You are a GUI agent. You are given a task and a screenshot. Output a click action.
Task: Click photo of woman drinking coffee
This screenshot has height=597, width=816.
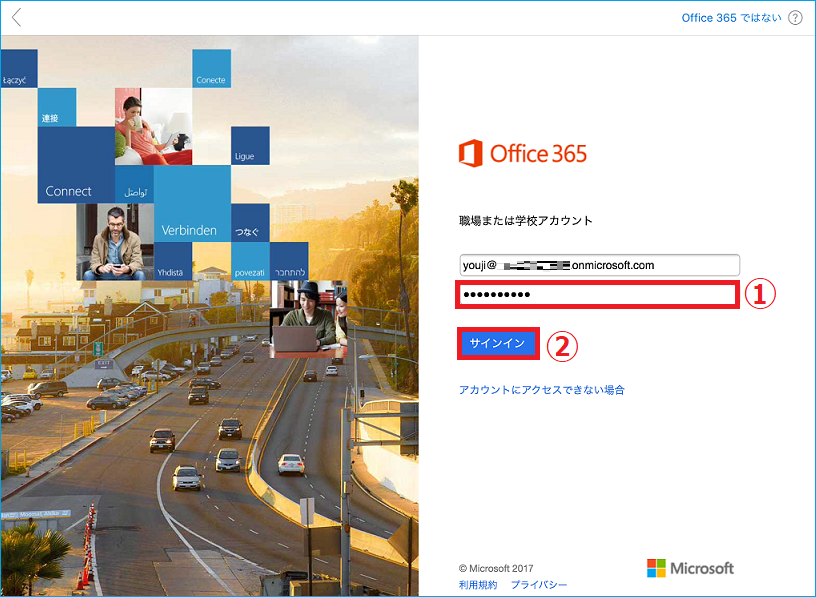154,126
